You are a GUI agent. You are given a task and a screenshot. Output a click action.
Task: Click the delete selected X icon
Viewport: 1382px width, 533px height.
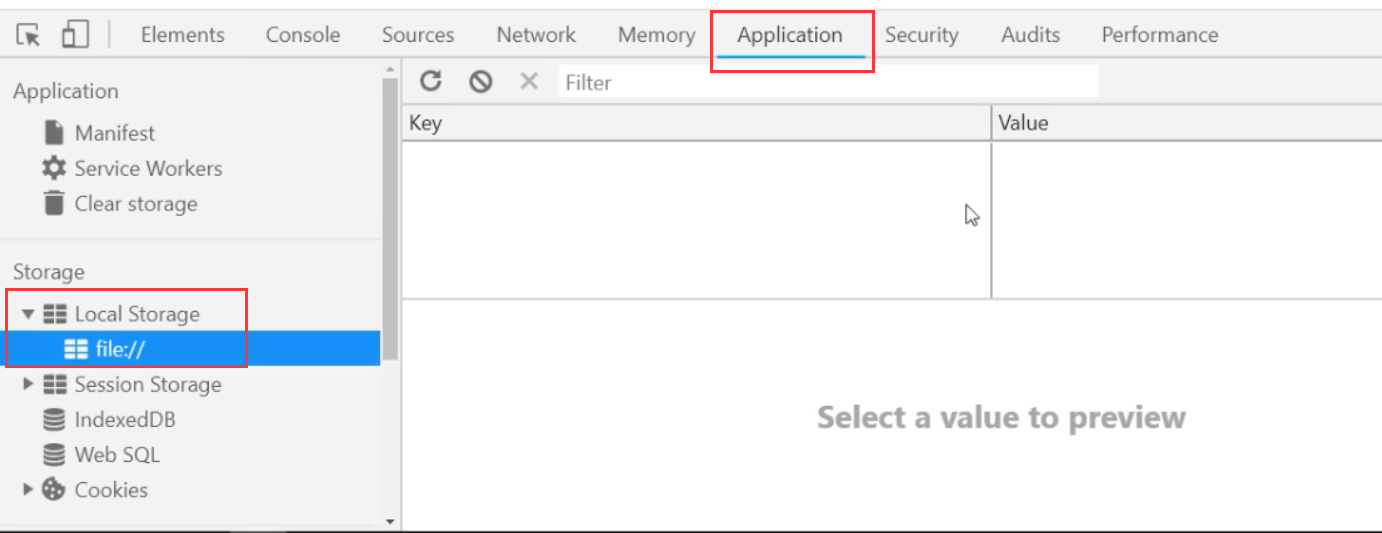click(x=529, y=82)
